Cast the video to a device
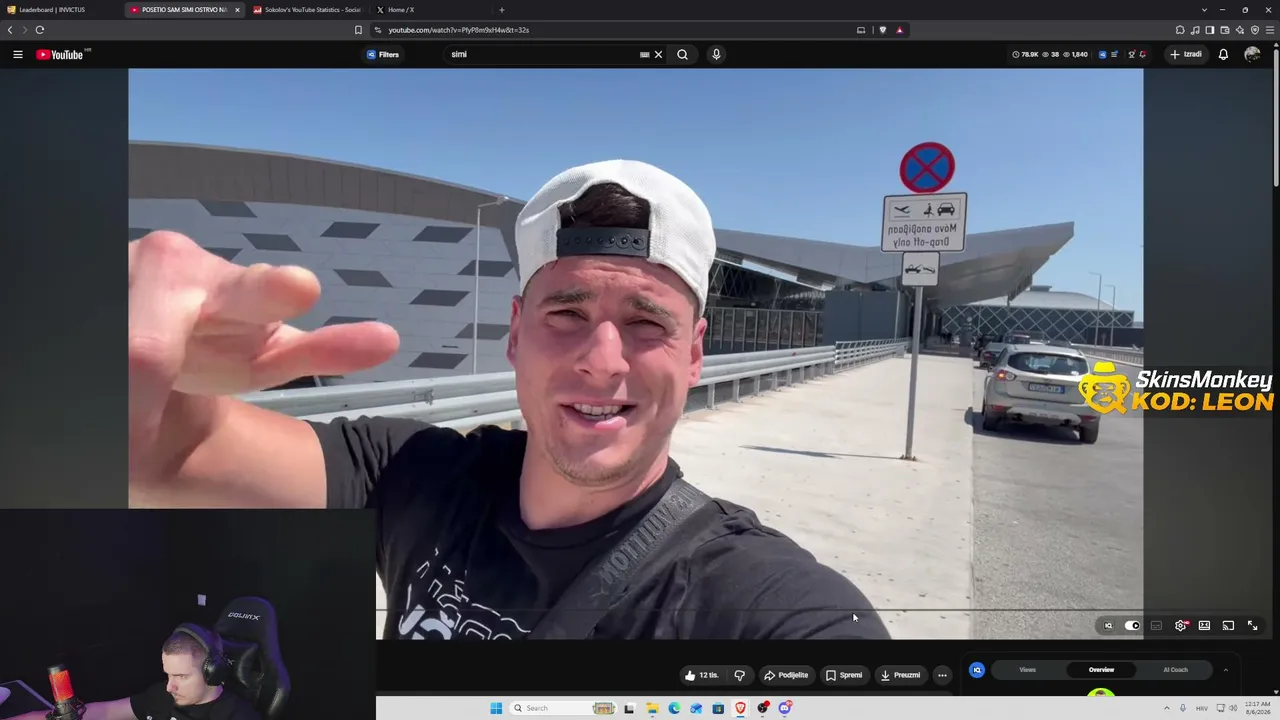1280x720 pixels. click(1229, 626)
